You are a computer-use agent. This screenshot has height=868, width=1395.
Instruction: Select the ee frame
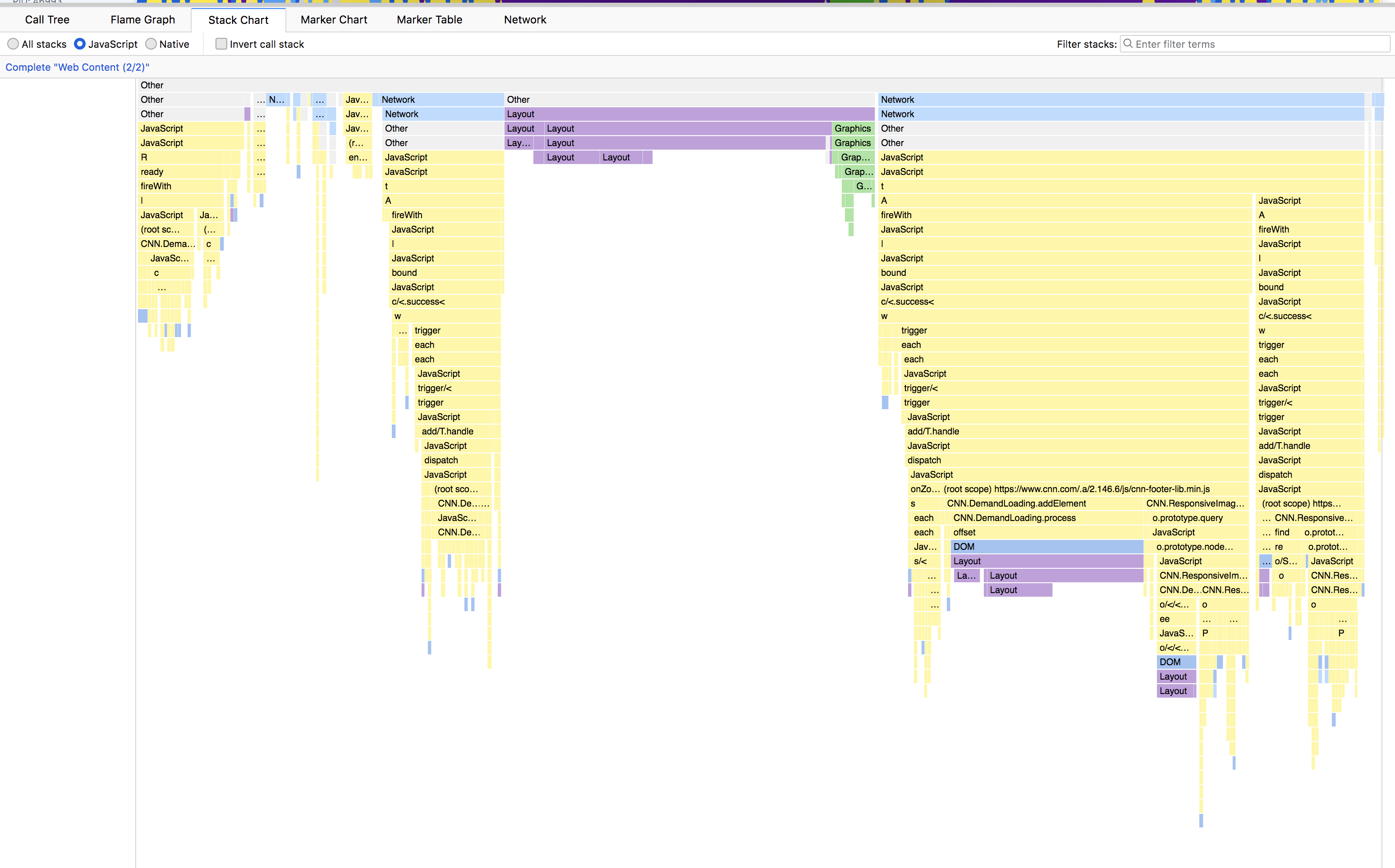pos(1176,619)
